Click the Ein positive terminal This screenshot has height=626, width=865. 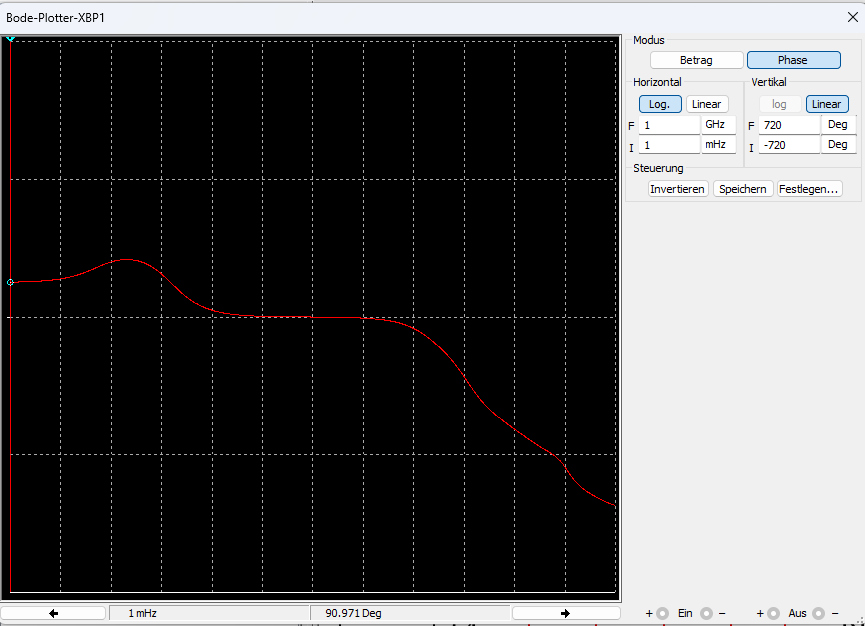pos(663,613)
